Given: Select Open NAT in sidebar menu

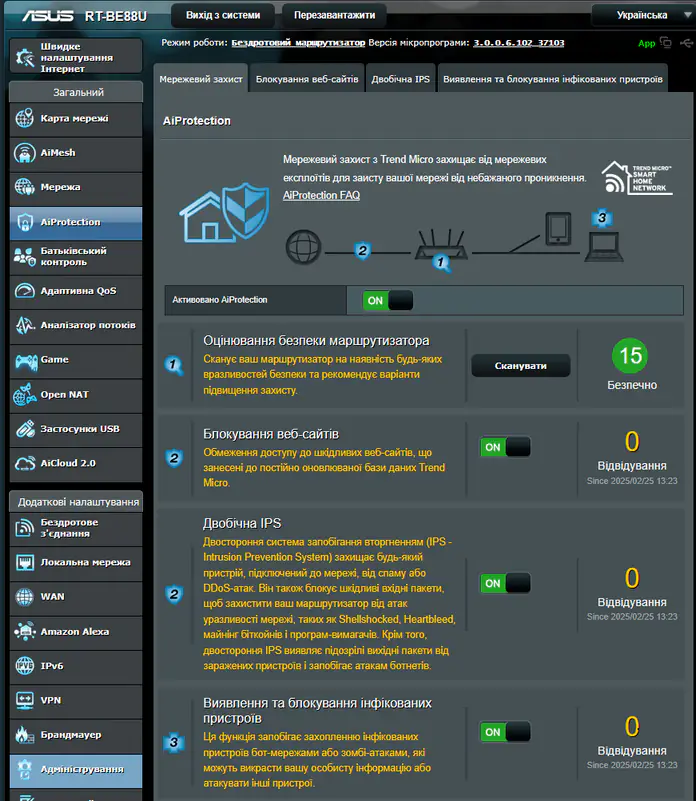Looking at the screenshot, I should coord(76,395).
